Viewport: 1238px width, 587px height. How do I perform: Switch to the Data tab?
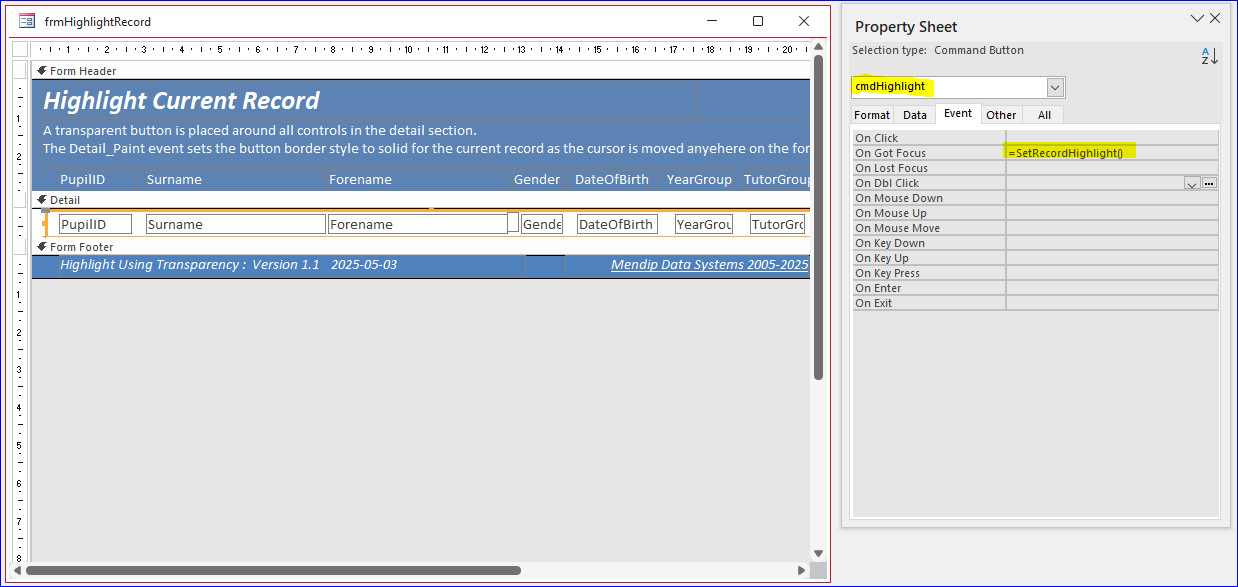[915, 115]
